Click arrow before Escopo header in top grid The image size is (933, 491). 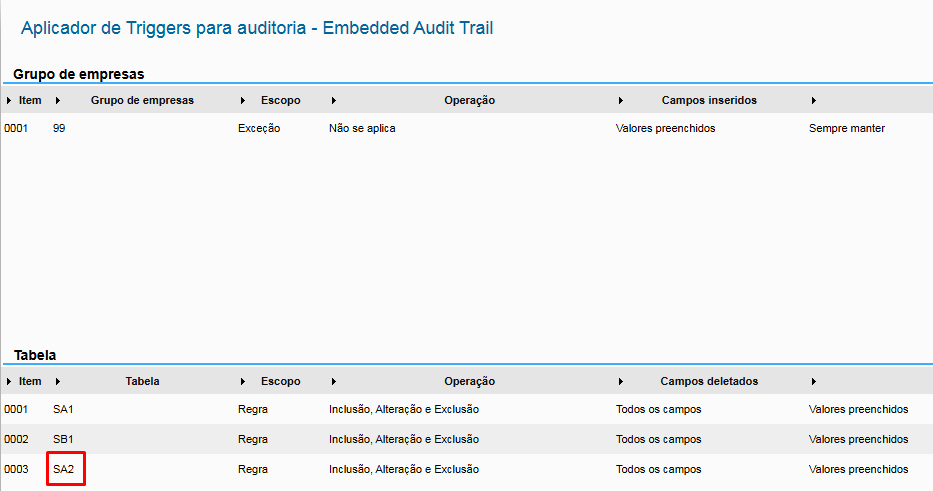pos(244,101)
